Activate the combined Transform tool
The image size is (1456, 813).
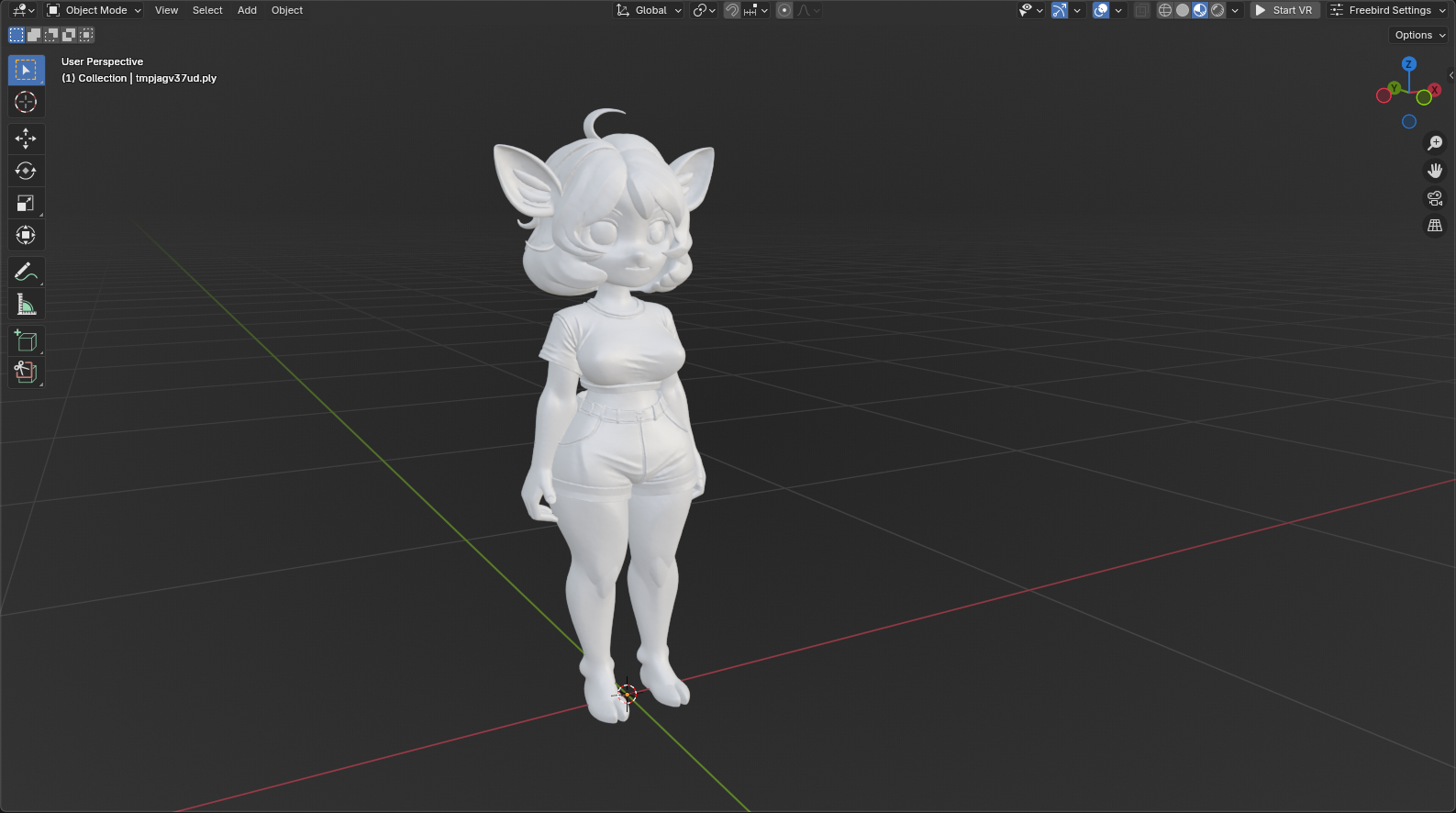coord(26,235)
